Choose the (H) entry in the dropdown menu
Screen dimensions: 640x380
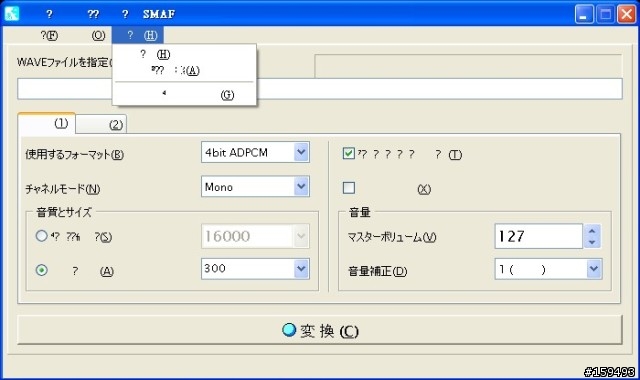click(x=184, y=54)
